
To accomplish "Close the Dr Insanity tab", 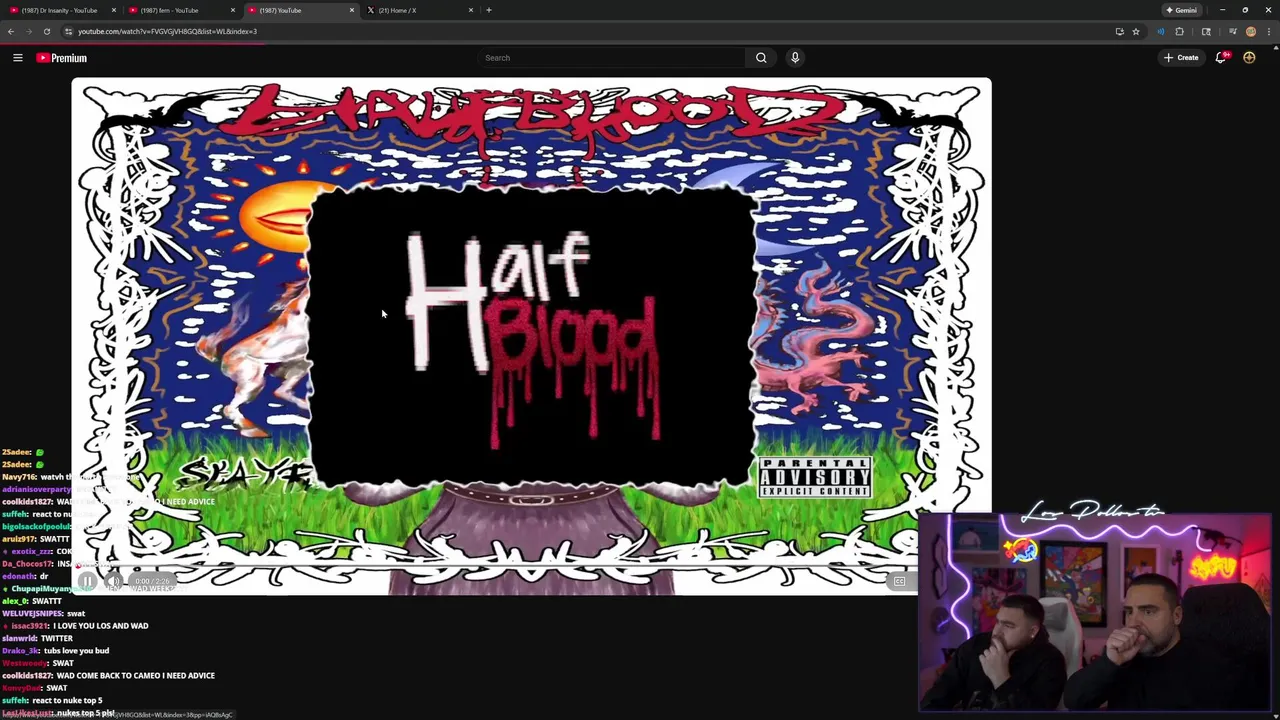I will point(113,10).
